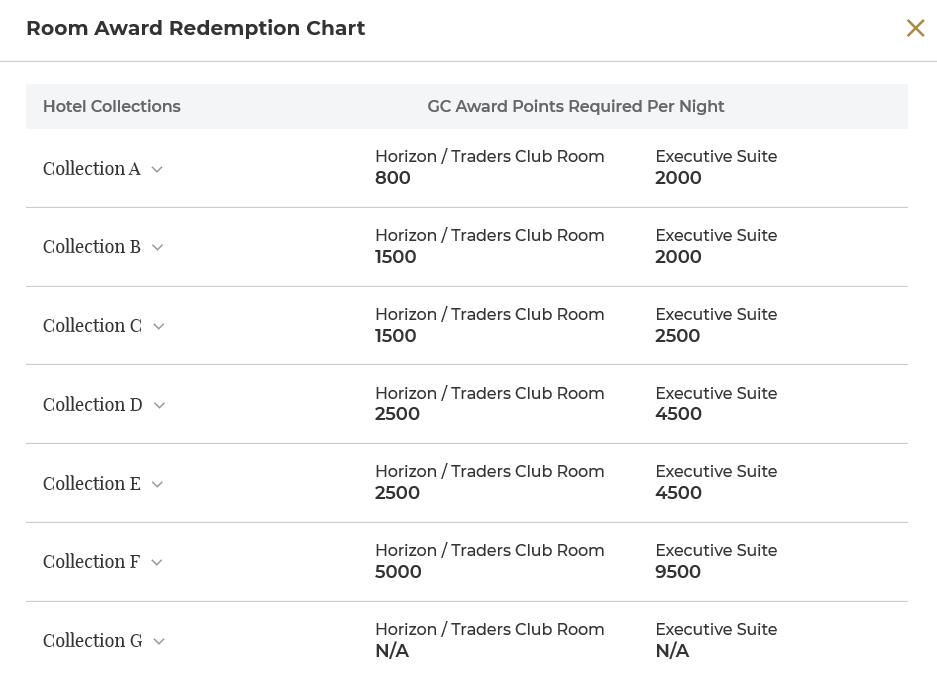Select Collection E club room 2500 value

pyautogui.click(x=397, y=492)
